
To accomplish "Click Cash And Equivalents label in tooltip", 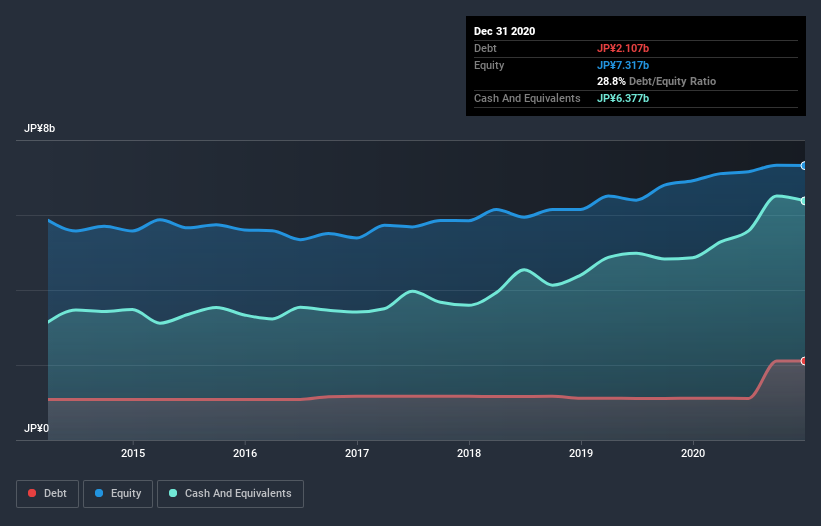I will point(527,98).
